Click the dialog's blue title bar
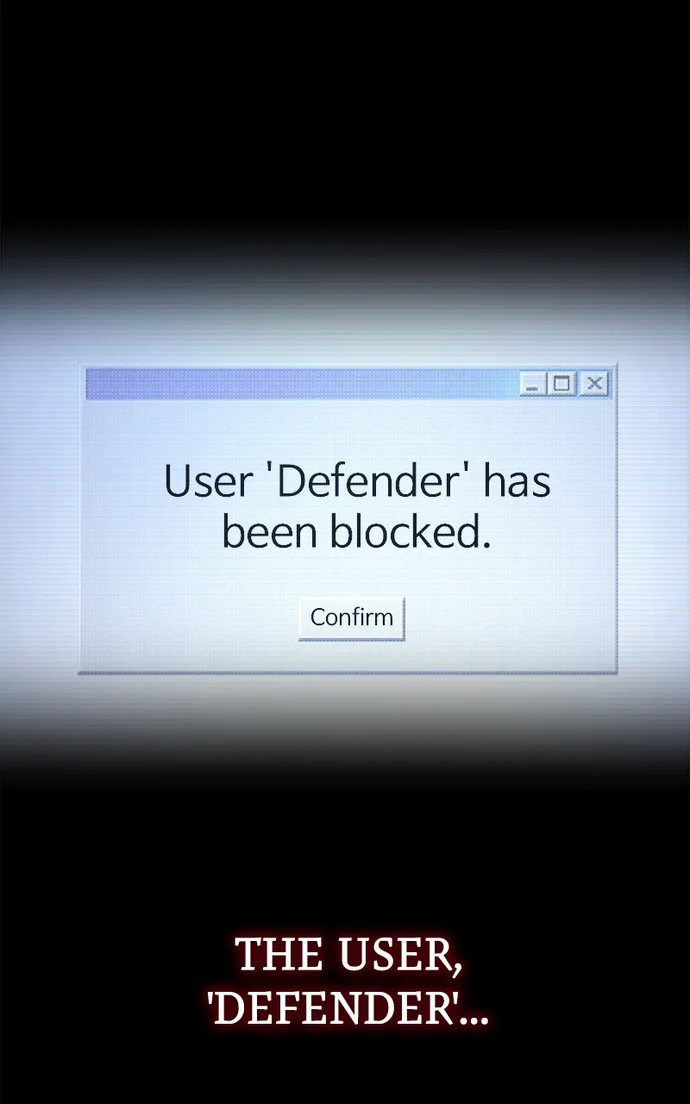690x1104 pixels. point(303,384)
